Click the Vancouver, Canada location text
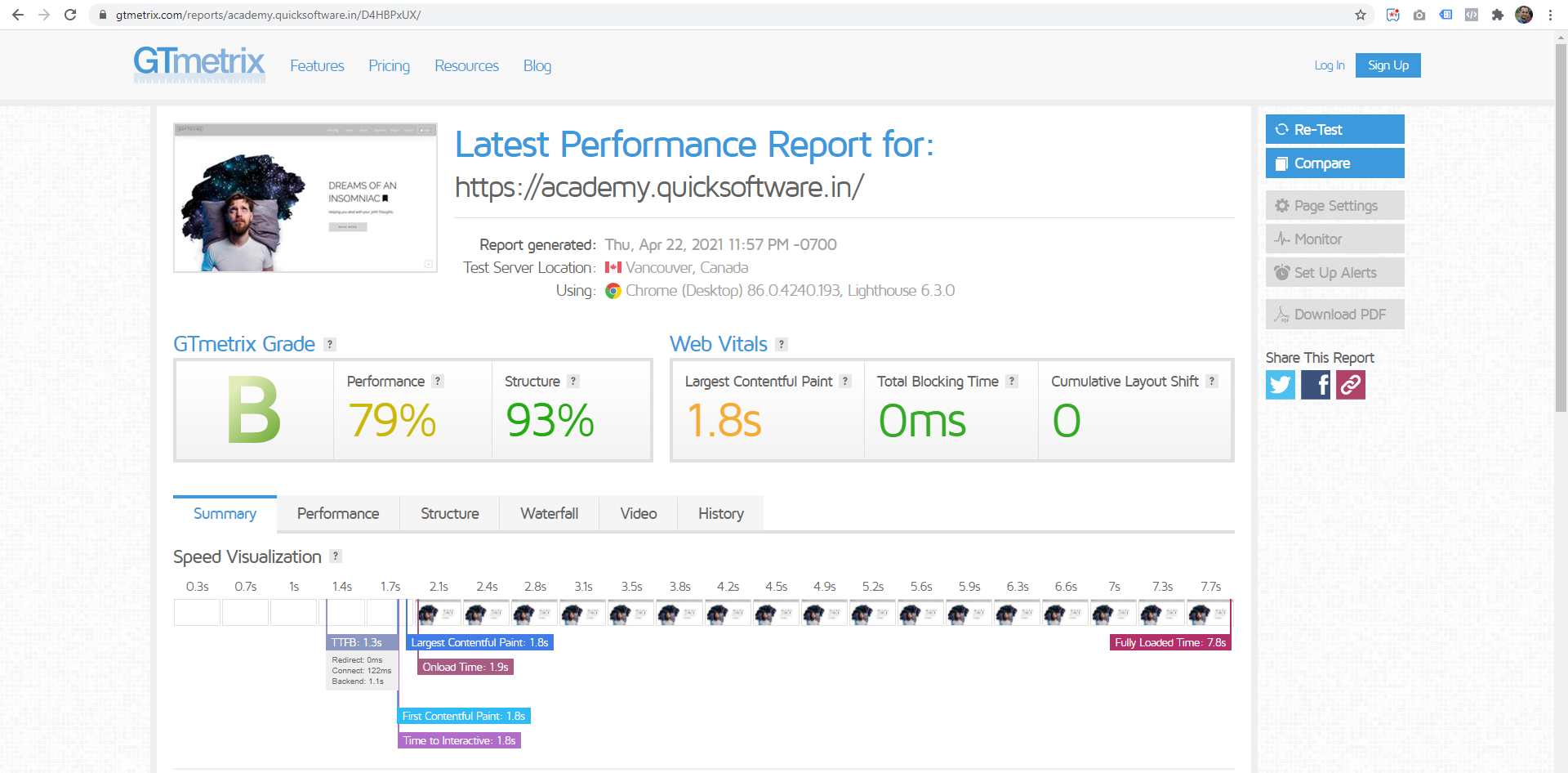The height and width of the screenshot is (773, 1568). point(687,267)
